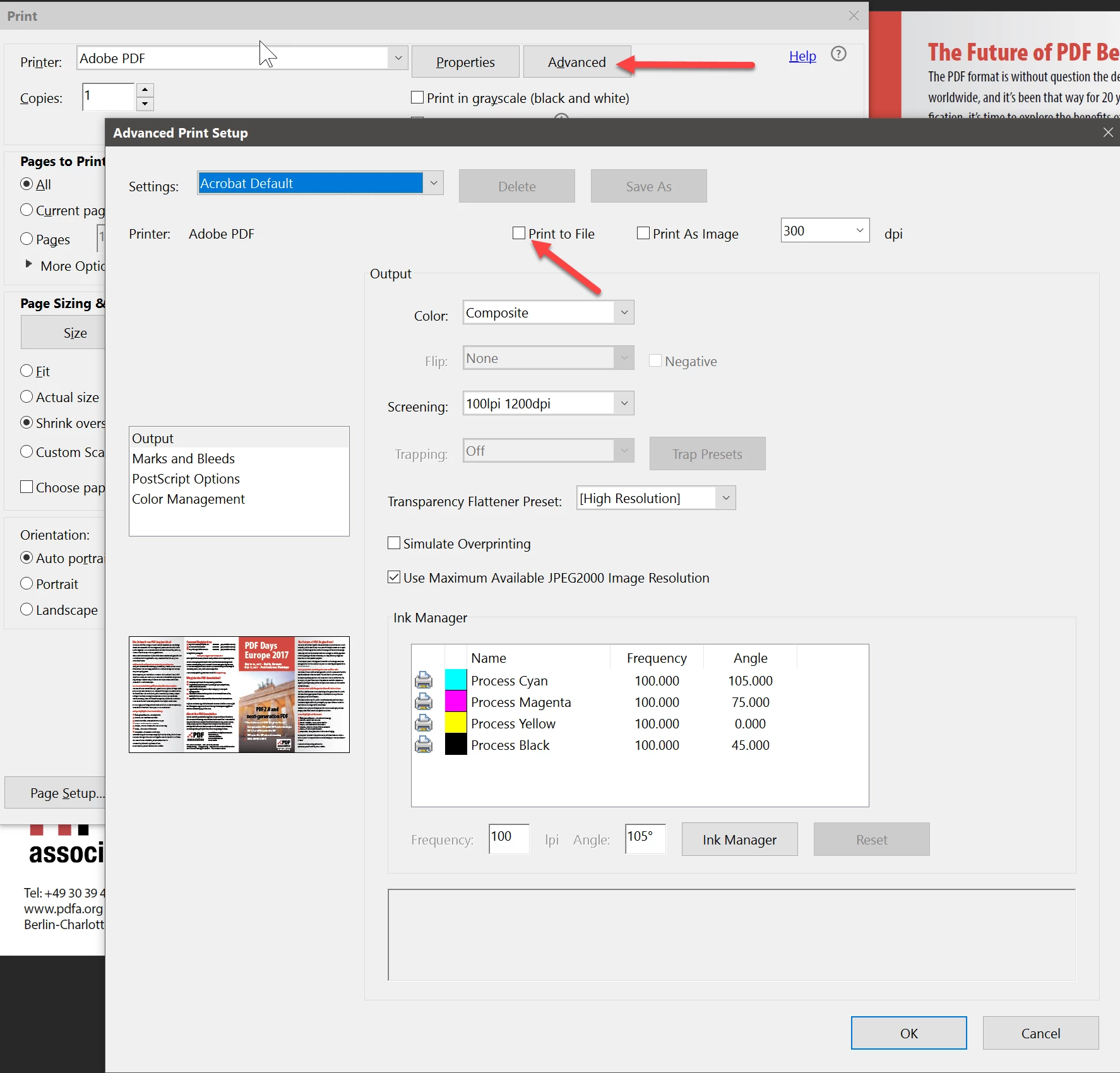Screen dimensions: 1120x1073
Task: Open the Transparency Flattener Preset dropdown
Action: point(656,498)
